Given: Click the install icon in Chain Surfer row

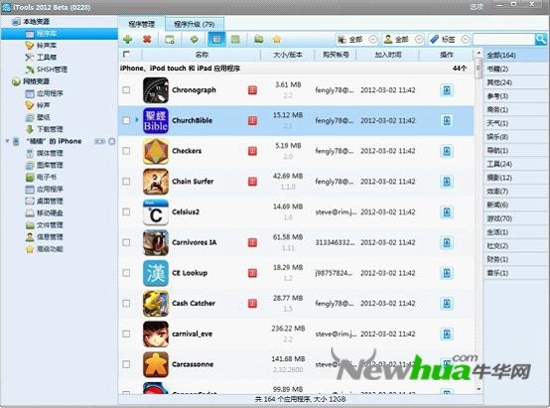Looking at the screenshot, I should 447,182.
